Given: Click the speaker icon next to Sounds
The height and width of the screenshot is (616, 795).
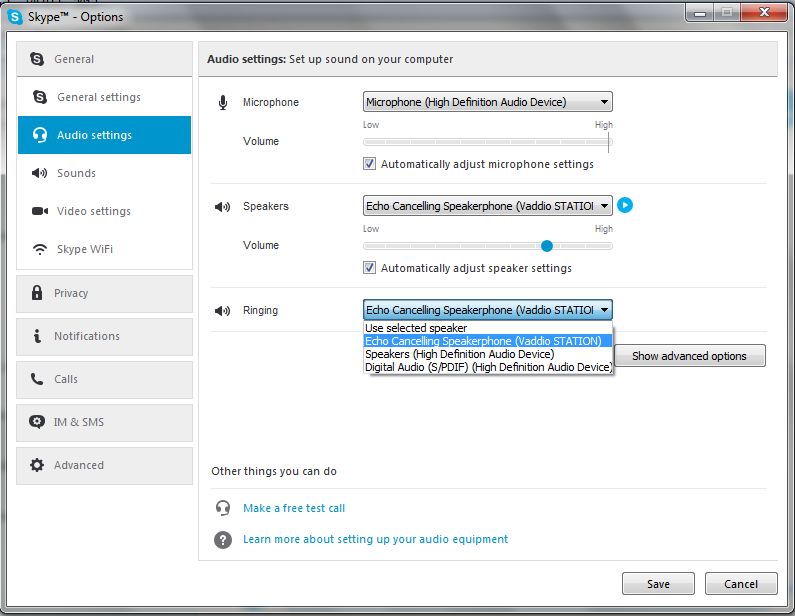Looking at the screenshot, I should 40,173.
